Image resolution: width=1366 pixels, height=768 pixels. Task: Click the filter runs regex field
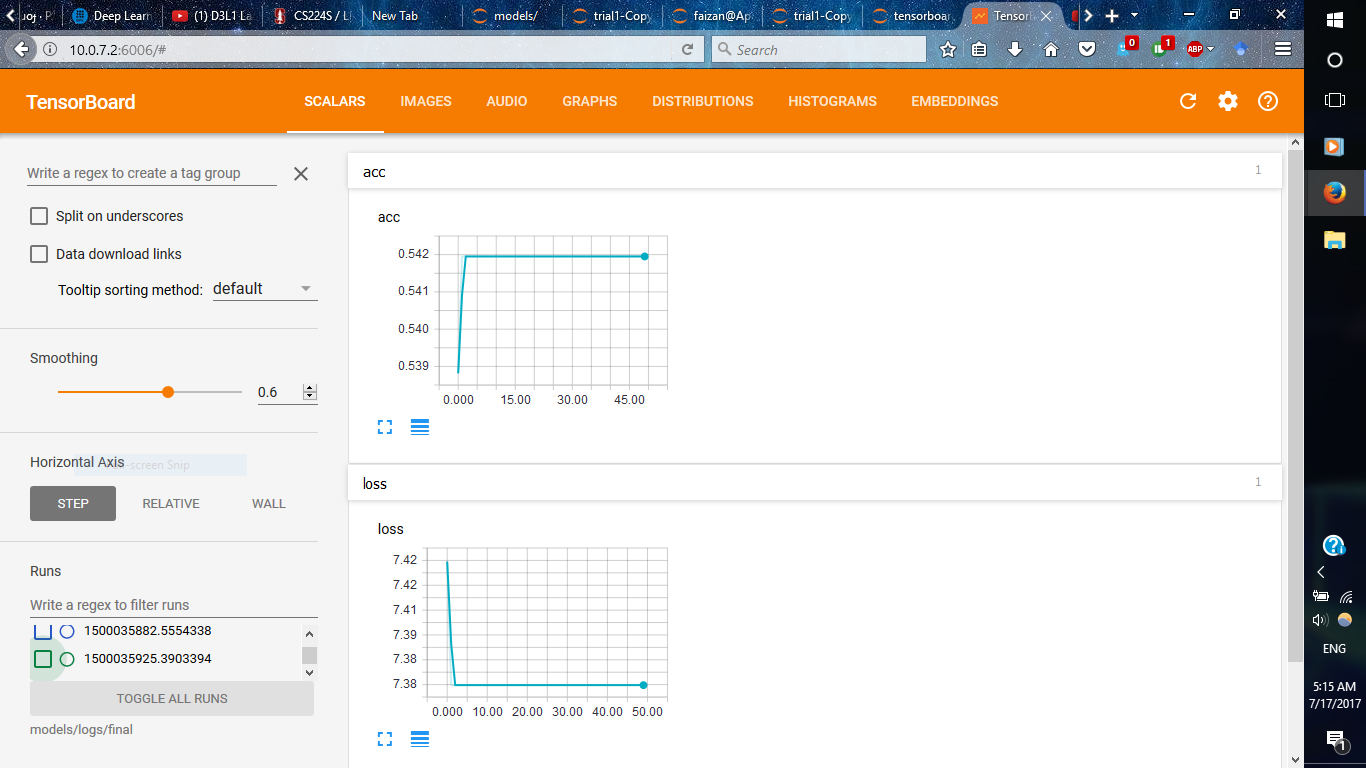pyautogui.click(x=174, y=605)
